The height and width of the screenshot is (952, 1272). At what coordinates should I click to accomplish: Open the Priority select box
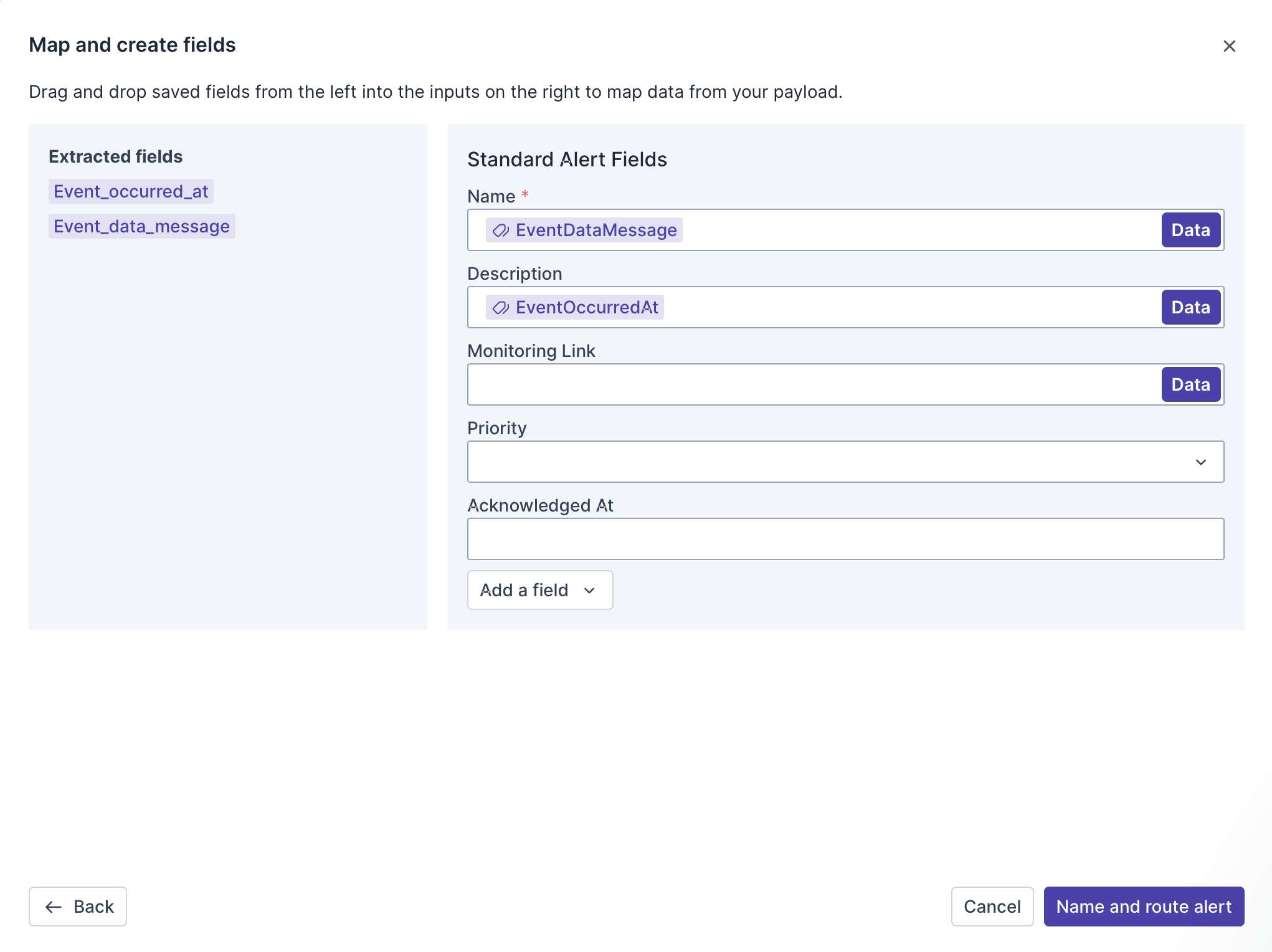pyautogui.click(x=828, y=462)
